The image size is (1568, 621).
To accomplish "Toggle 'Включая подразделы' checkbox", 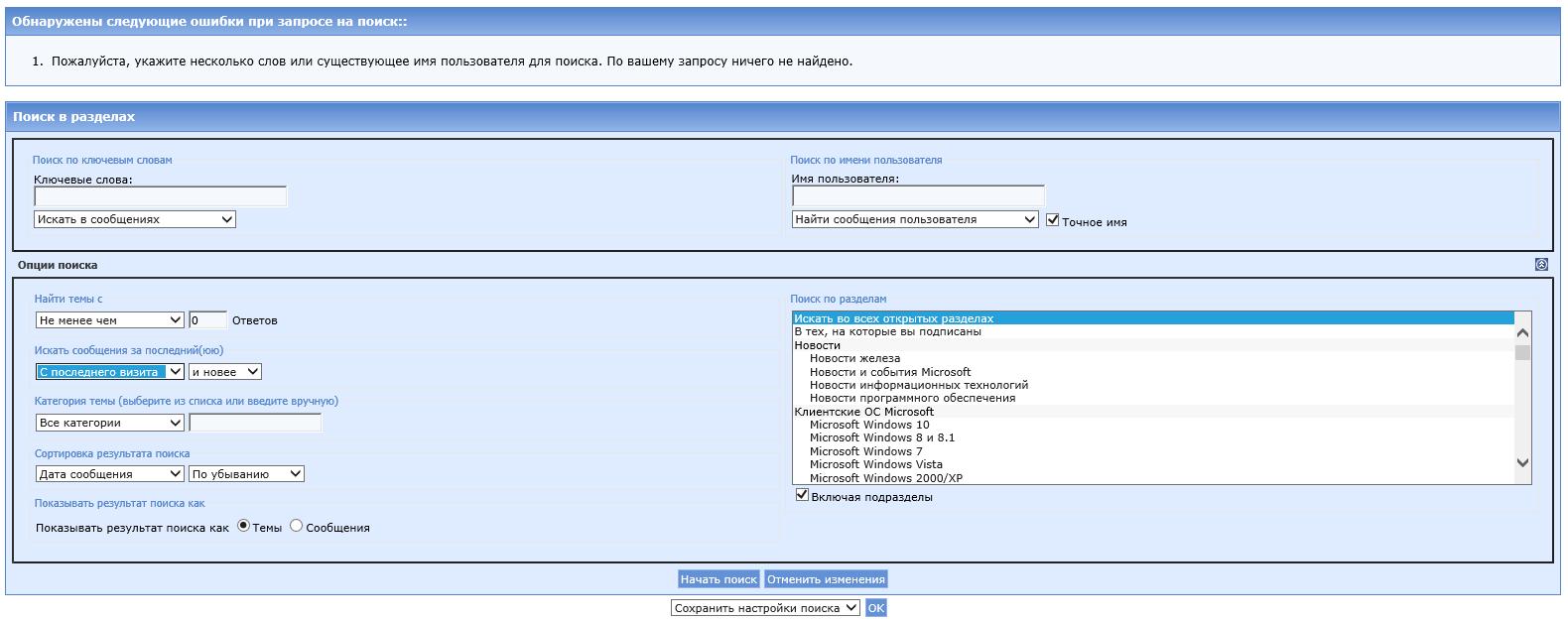I will 802,495.
